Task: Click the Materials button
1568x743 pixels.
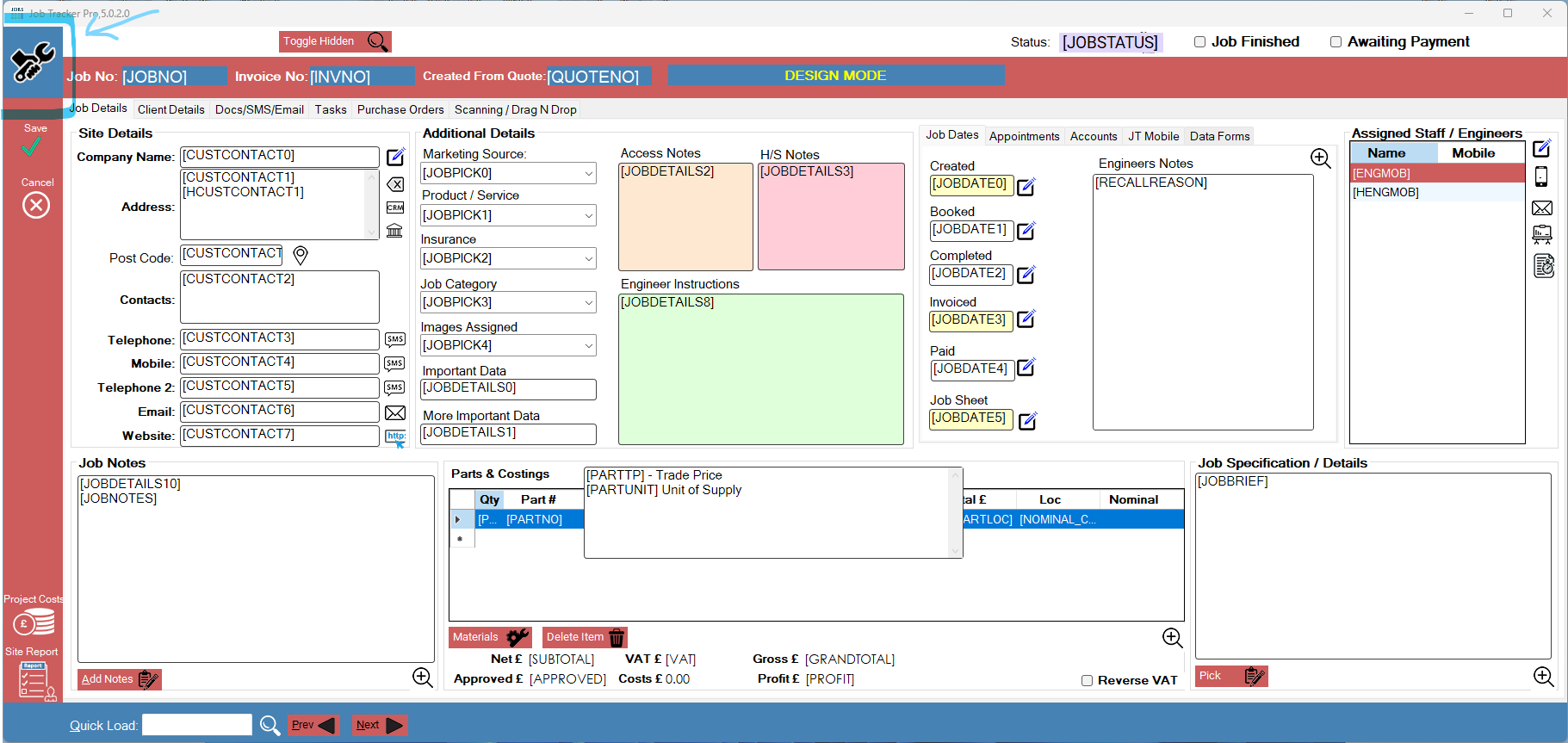Action: tap(490, 637)
